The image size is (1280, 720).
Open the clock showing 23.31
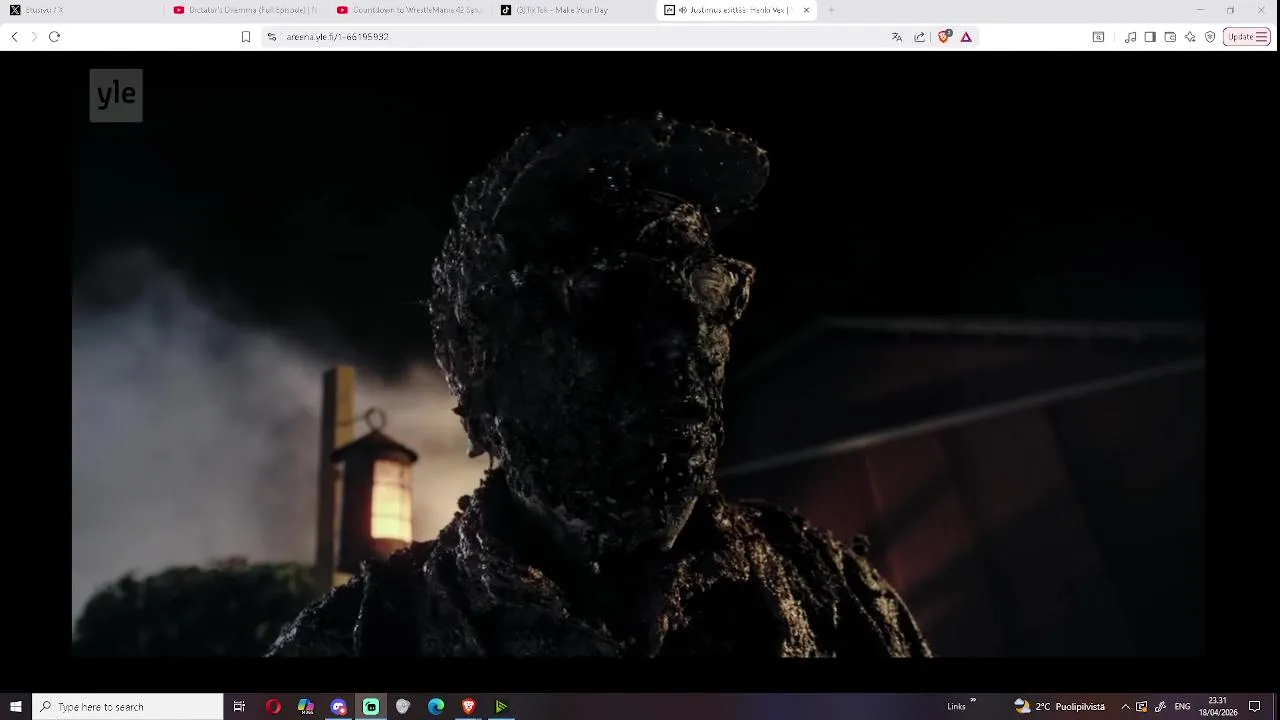click(1218, 707)
